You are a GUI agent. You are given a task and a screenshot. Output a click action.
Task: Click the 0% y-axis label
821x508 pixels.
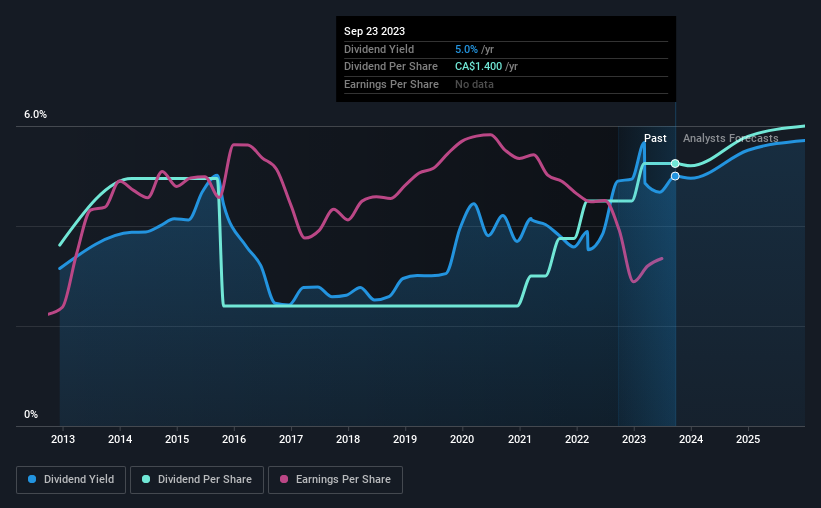click(x=31, y=414)
